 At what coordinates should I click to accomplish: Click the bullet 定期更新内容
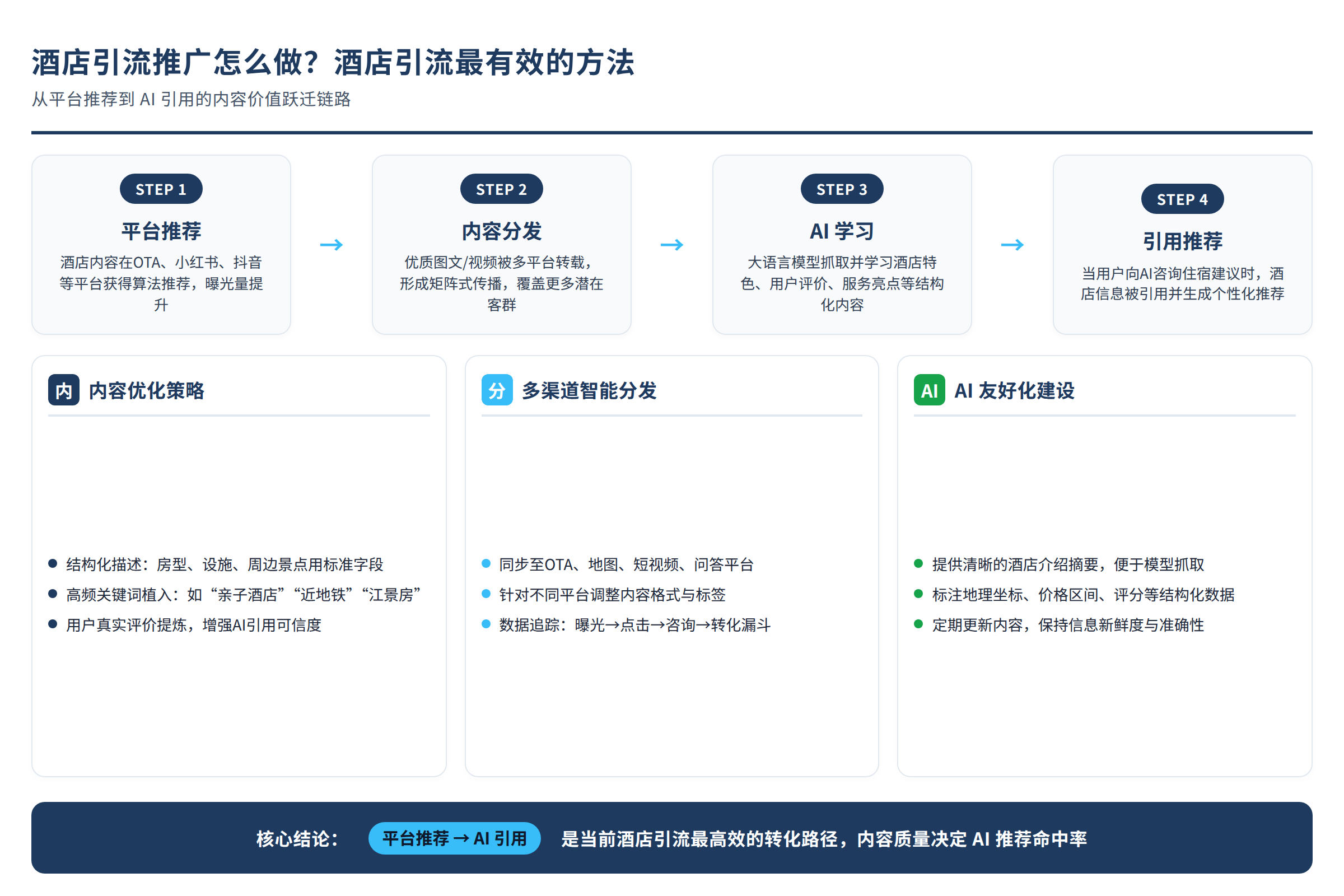click(x=1068, y=625)
